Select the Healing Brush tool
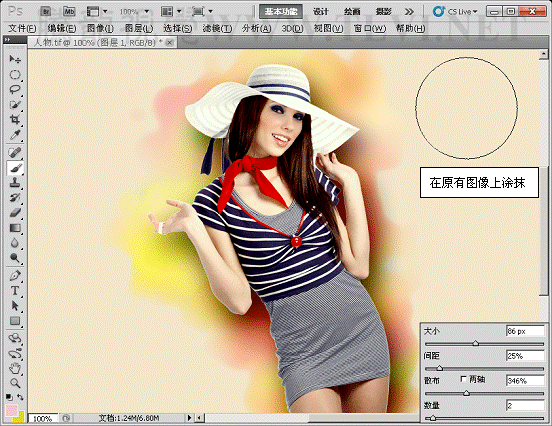552x426 pixels. pyautogui.click(x=15, y=152)
